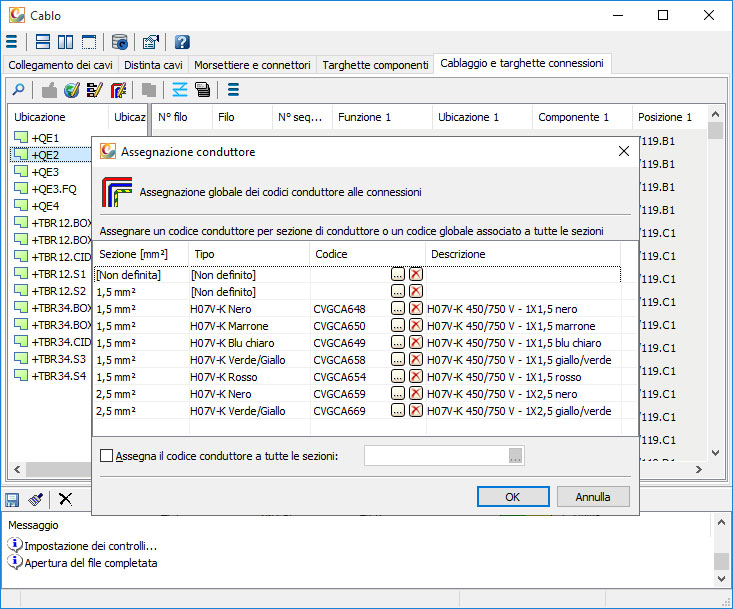Click the magnifier search icon
This screenshot has width=733, height=609.
point(18,89)
